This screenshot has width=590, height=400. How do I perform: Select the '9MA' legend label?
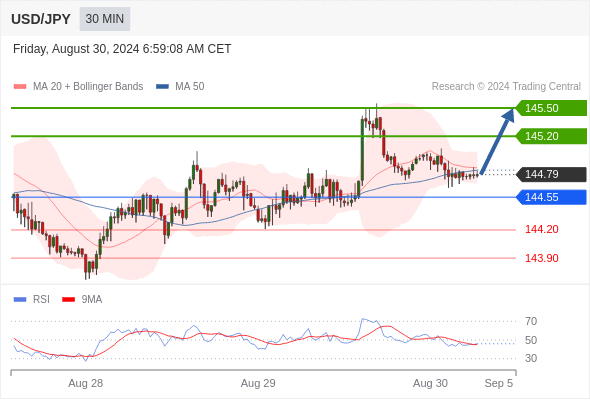[92, 300]
